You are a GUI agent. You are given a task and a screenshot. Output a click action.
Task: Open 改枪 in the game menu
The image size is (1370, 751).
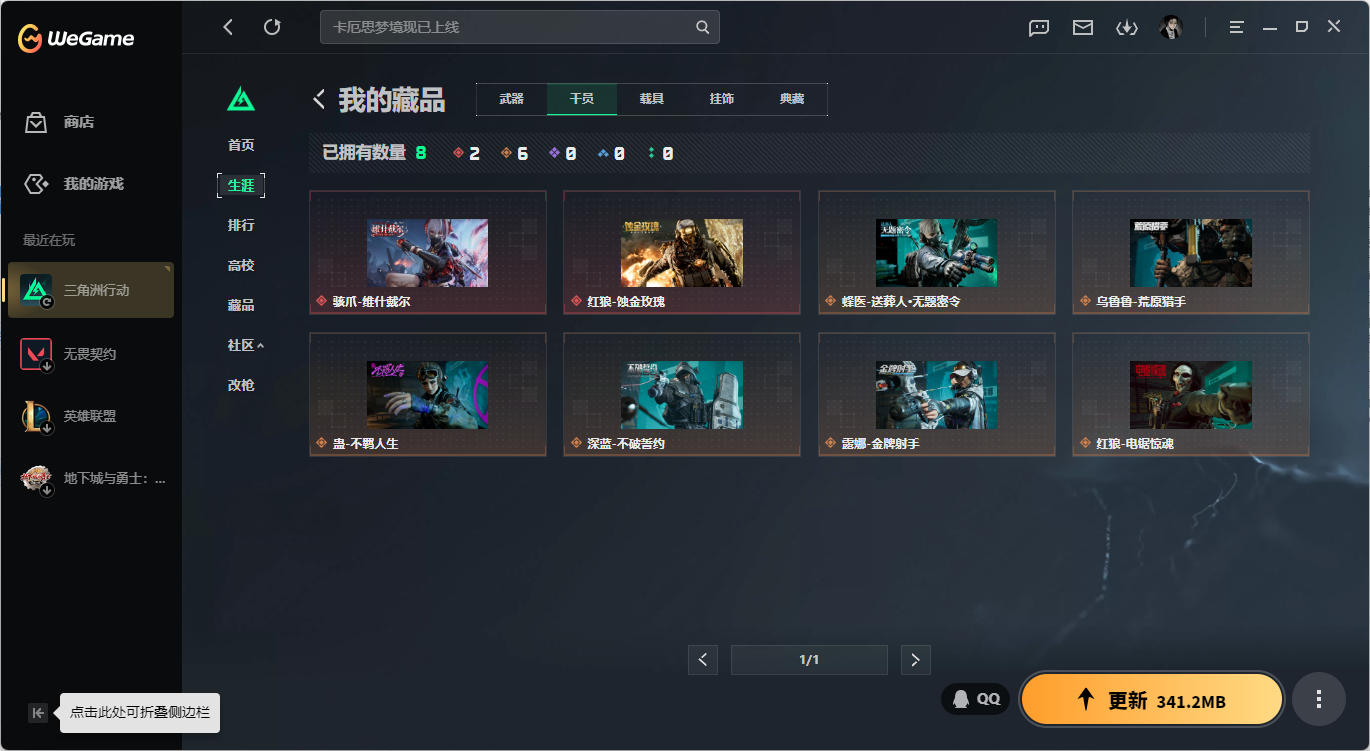tap(241, 385)
